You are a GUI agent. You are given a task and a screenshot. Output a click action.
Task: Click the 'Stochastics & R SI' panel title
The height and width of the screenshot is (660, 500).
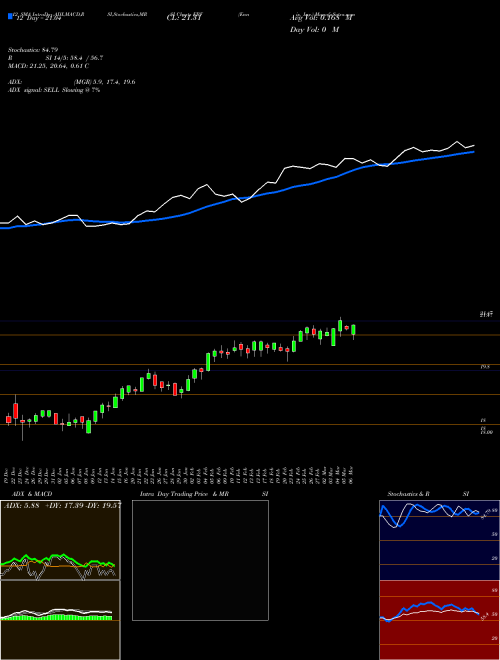(428, 494)
